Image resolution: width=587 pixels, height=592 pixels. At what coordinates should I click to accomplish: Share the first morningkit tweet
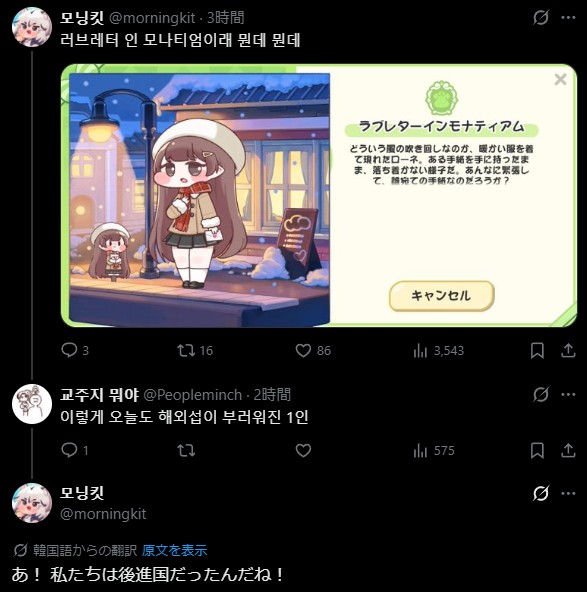[x=568, y=351]
